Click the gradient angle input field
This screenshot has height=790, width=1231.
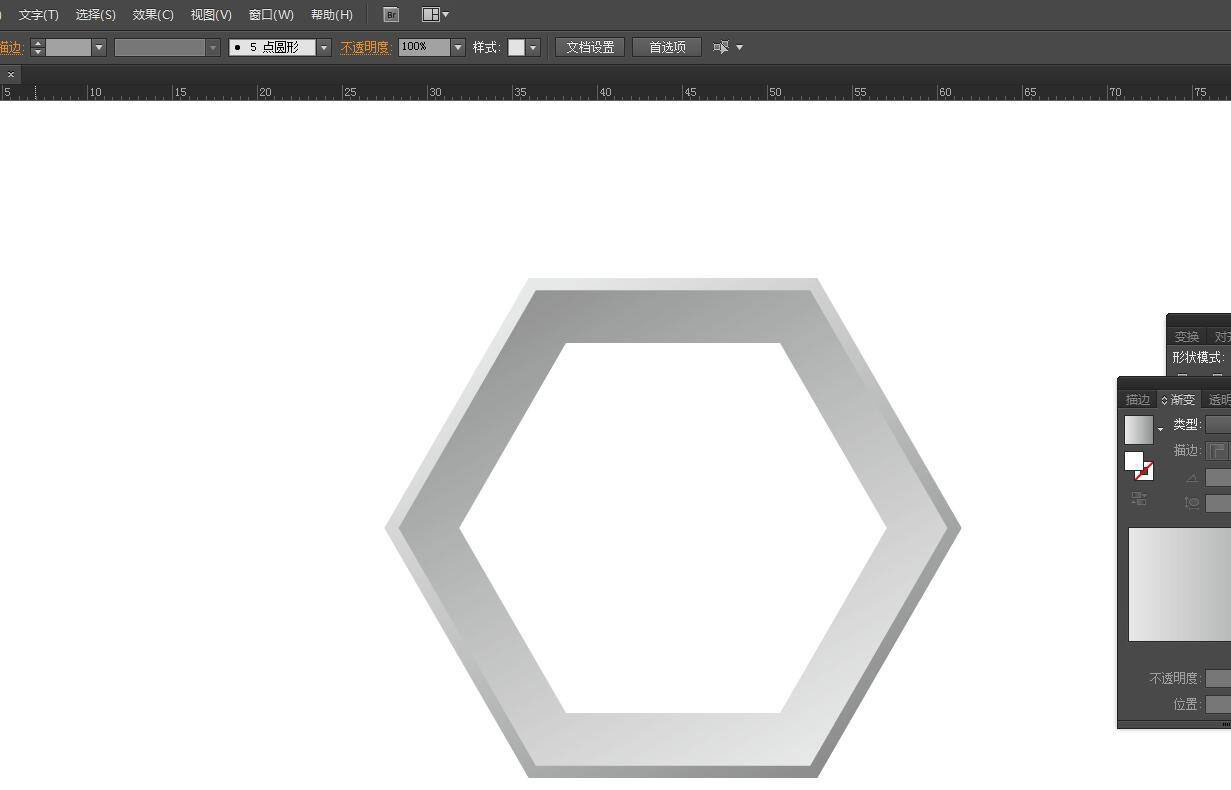1218,478
